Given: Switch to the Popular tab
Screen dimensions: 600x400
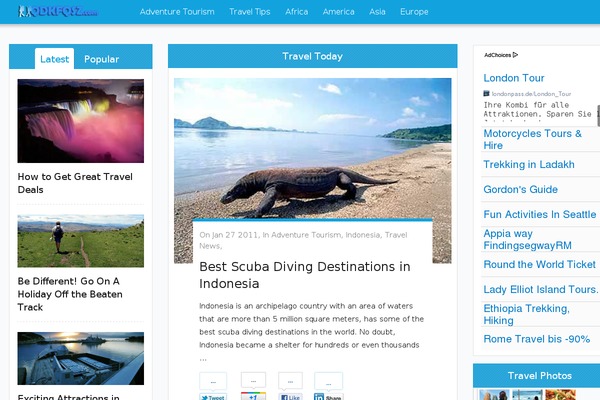Looking at the screenshot, I should pyautogui.click(x=101, y=59).
